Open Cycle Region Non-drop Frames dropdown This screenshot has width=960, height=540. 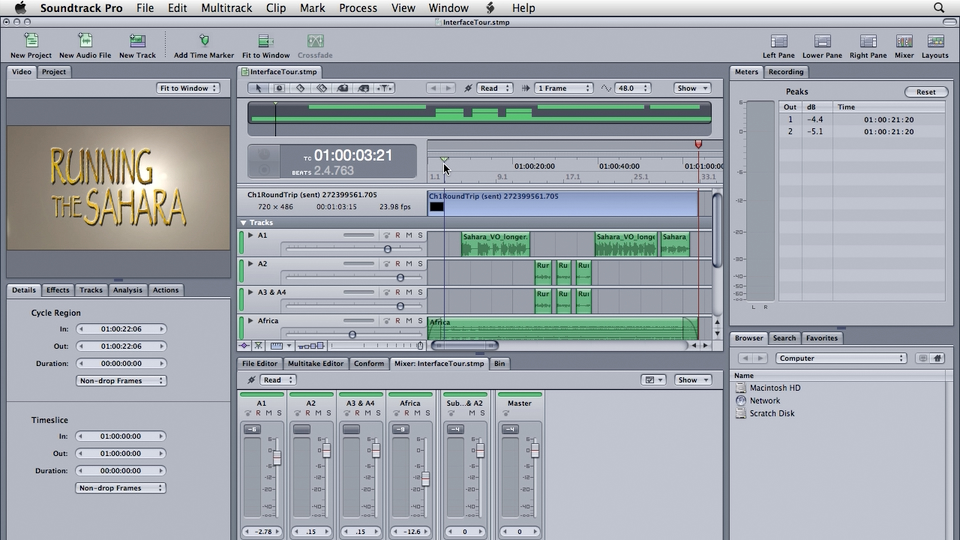[121, 381]
